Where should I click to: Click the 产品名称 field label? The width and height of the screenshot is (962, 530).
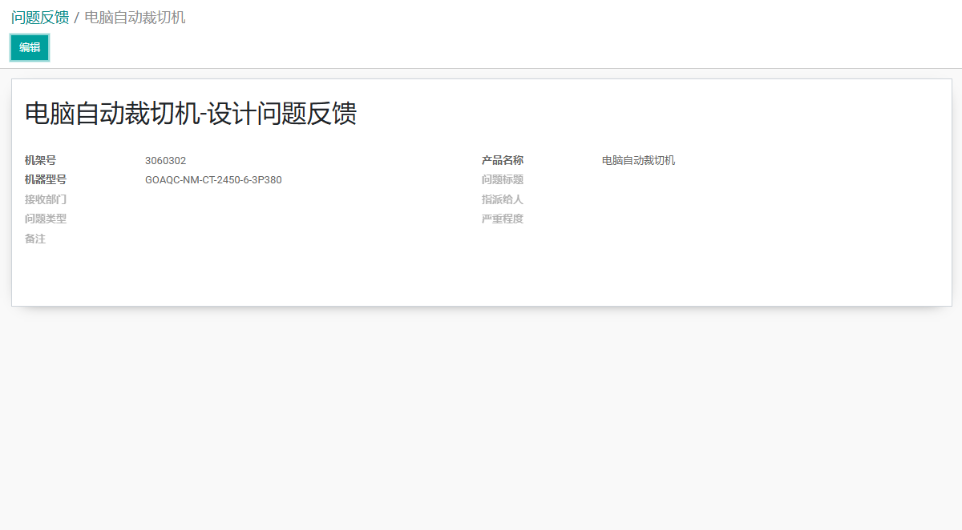(x=502, y=160)
